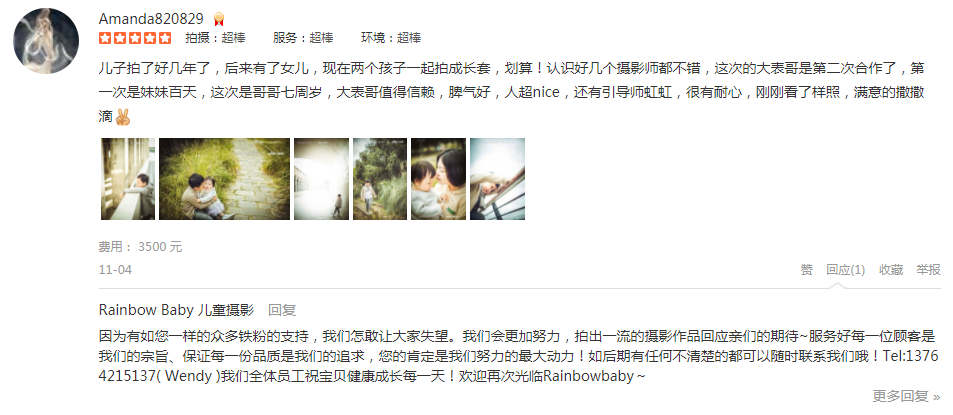Open Amanda820829's profile avatar
This screenshot has width=953, height=415.
click(x=46, y=41)
